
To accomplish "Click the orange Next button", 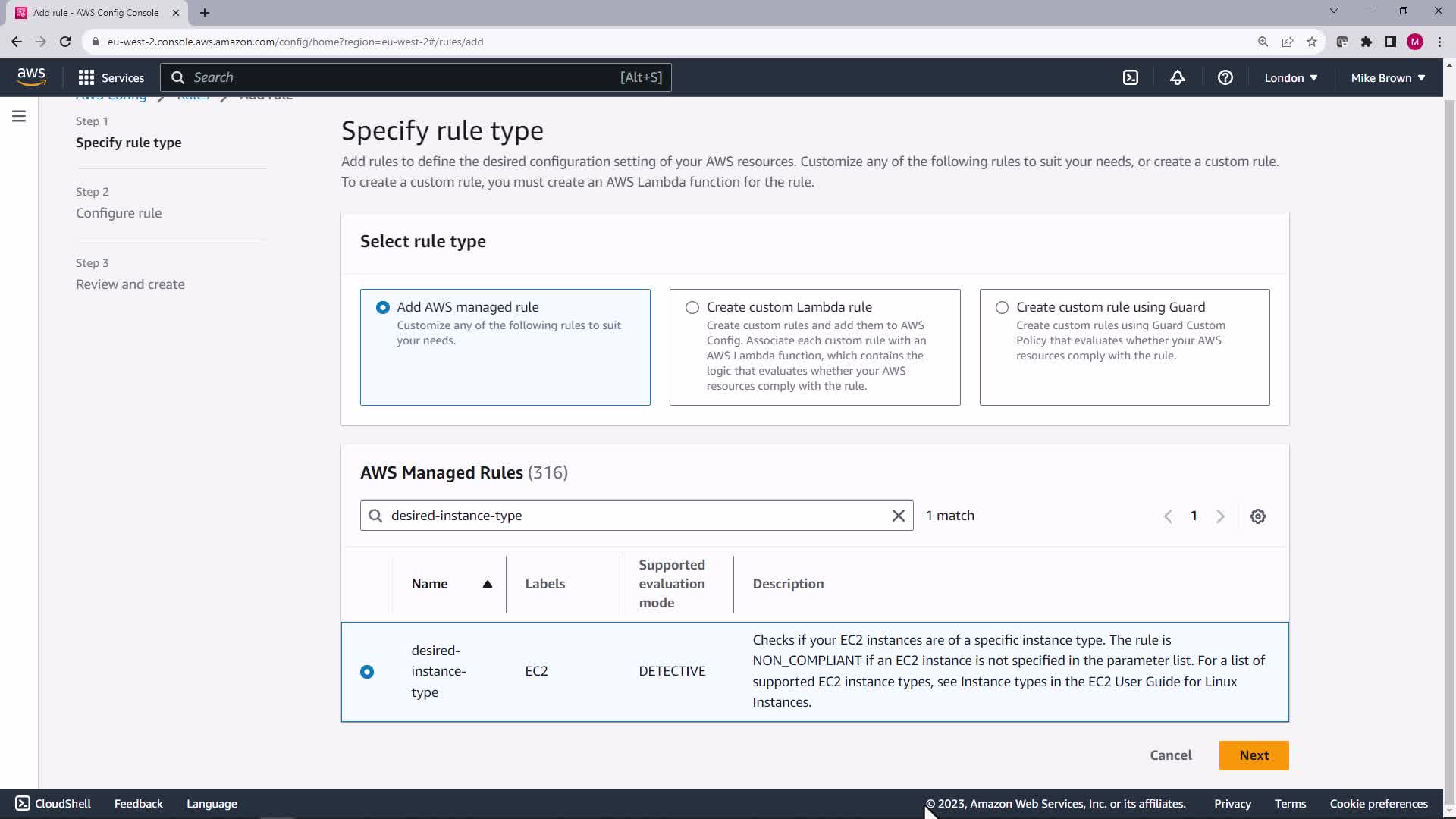I will [x=1254, y=755].
